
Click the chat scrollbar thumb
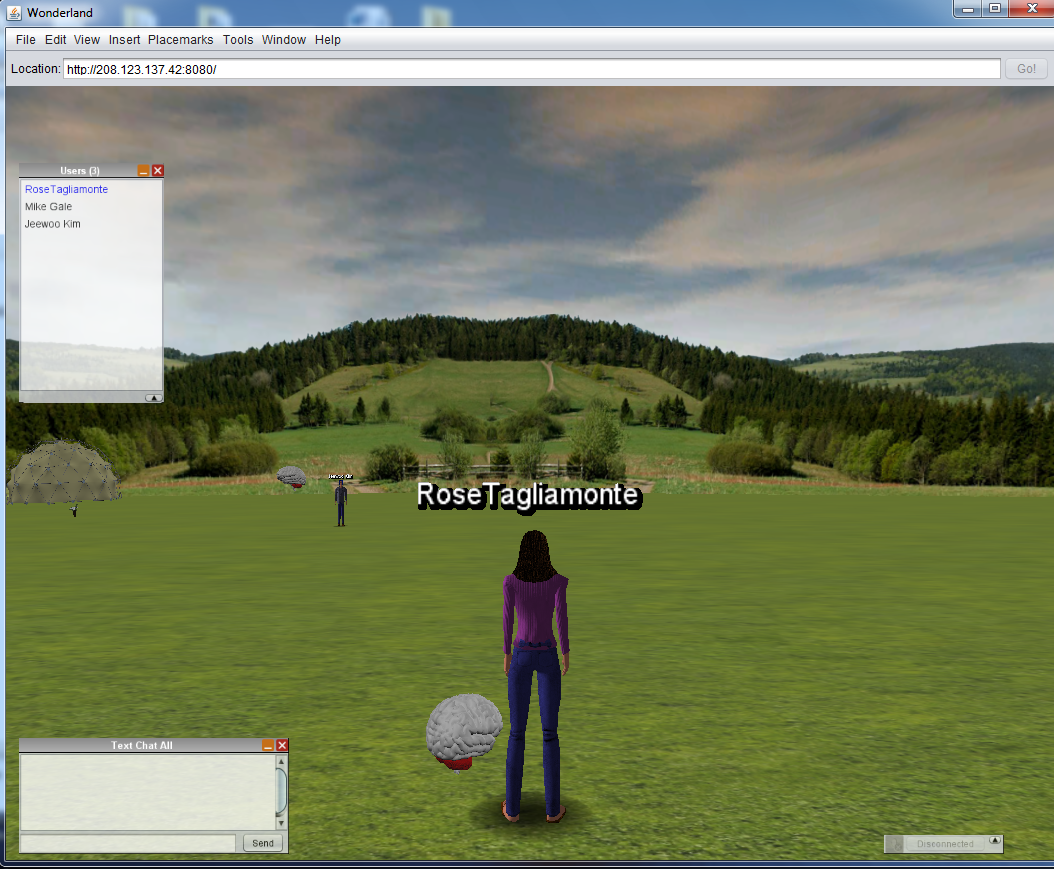[281, 792]
